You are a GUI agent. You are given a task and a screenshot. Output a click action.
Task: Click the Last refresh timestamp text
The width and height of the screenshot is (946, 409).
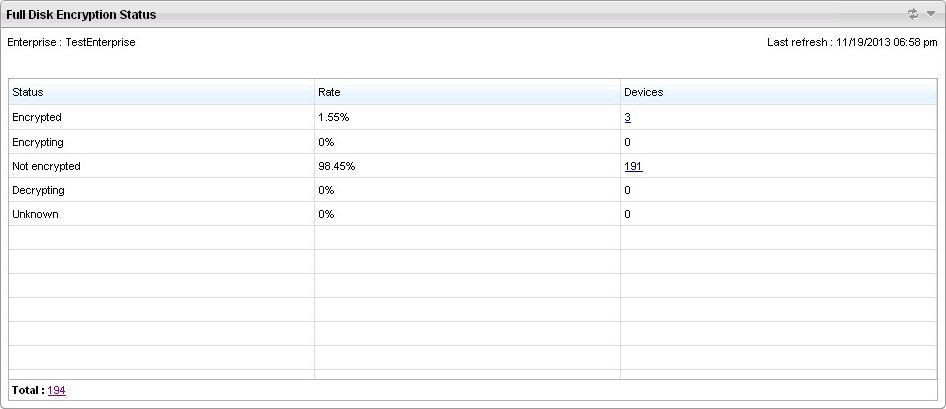(x=851, y=43)
